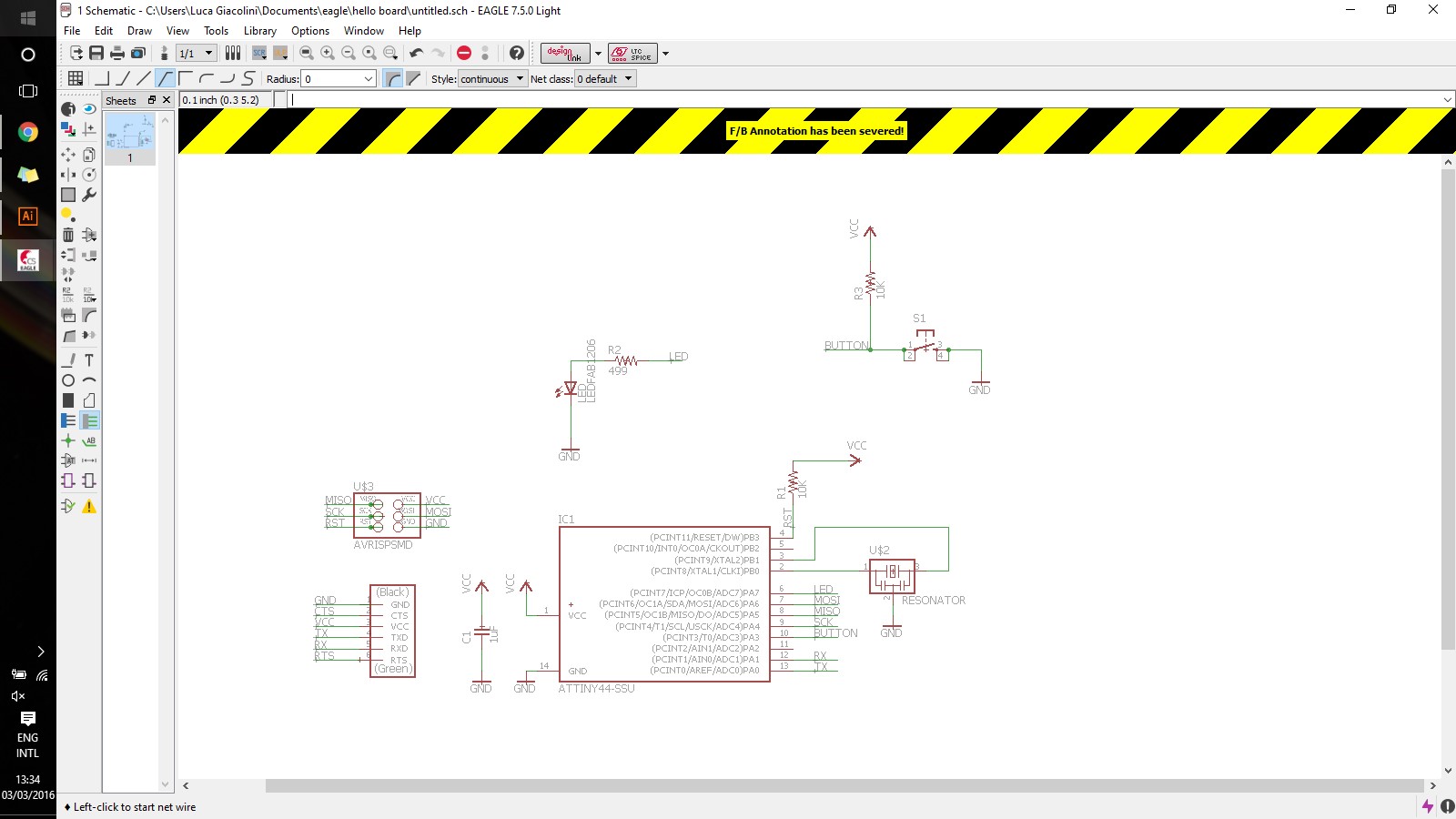Select the Text tool
1456x819 pixels.
click(89, 360)
